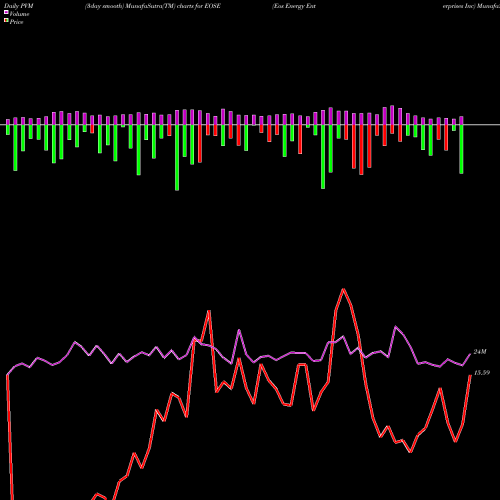Click the Price legend color swatch
Image resolution: width=500 pixels, height=500 pixels.
6,21
